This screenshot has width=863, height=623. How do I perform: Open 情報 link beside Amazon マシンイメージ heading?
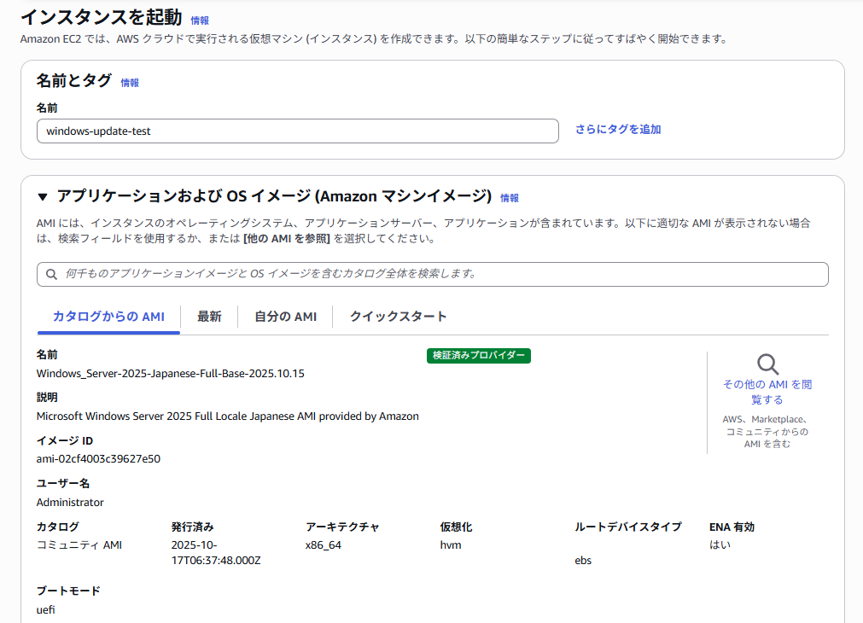[509, 198]
